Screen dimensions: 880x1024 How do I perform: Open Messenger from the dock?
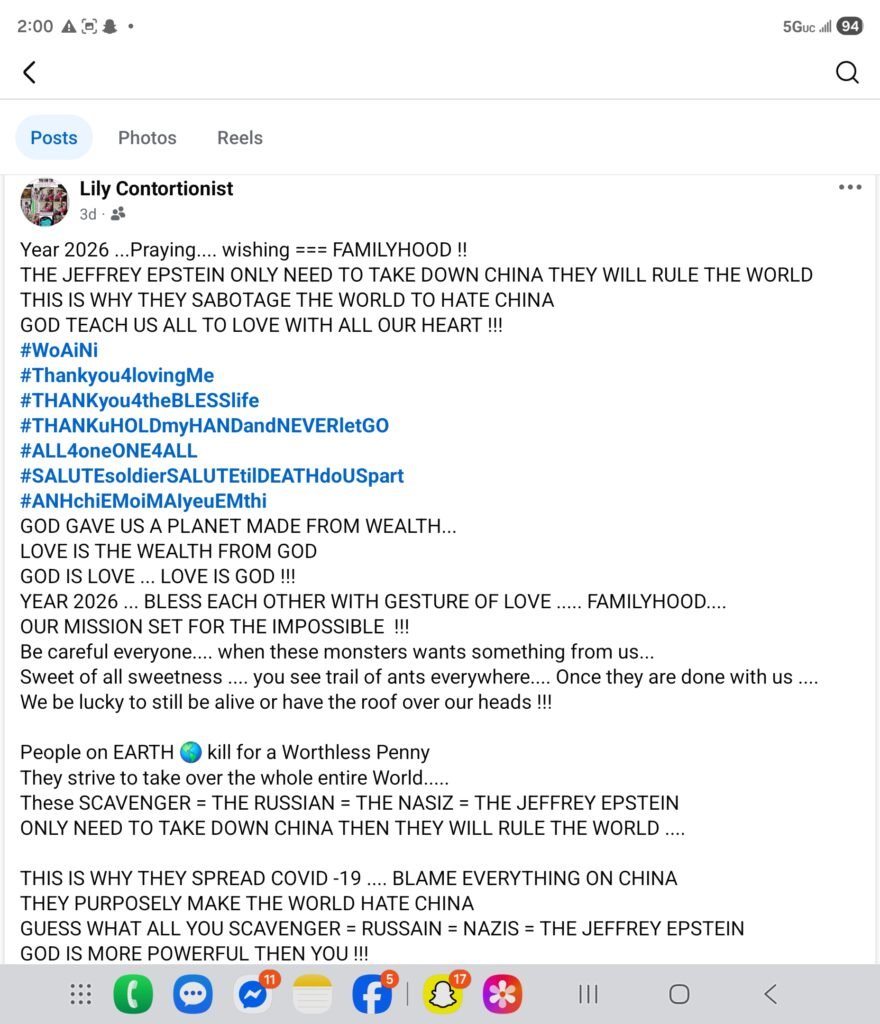pyautogui.click(x=253, y=994)
